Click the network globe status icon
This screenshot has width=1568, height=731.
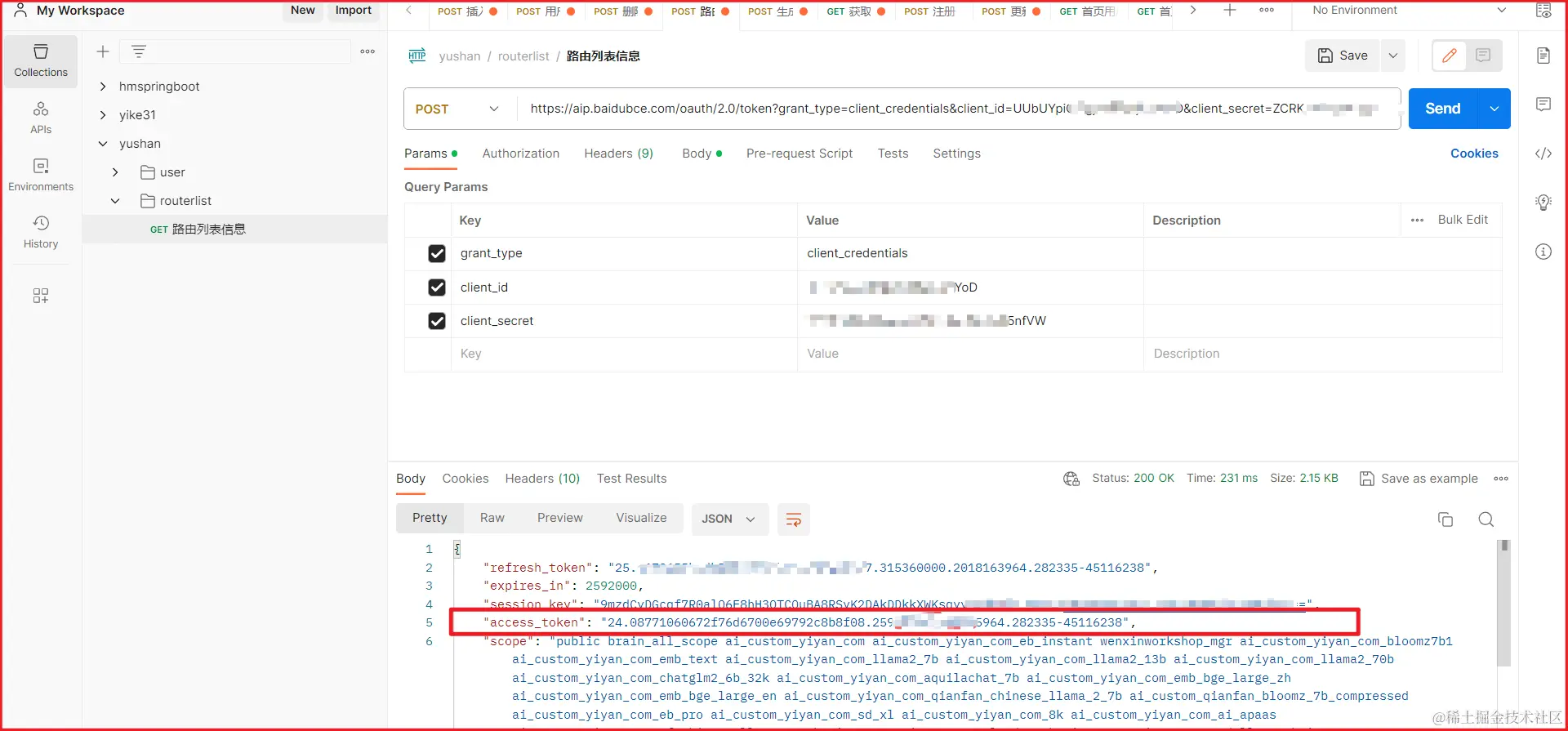(1071, 479)
